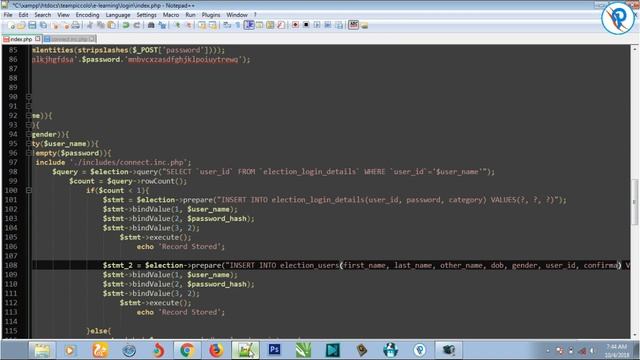Save the current file with toolbar icon
640x360 pixels.
click(x=32, y=25)
